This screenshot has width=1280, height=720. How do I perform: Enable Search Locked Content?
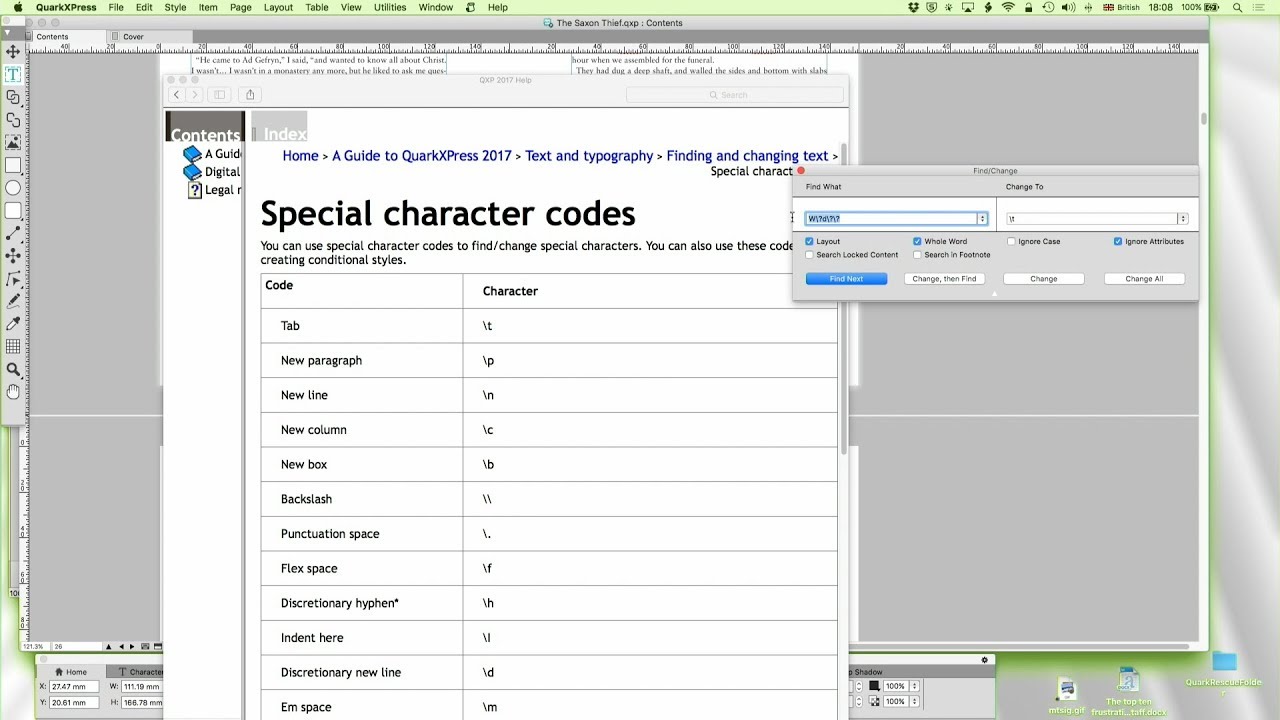[810, 255]
